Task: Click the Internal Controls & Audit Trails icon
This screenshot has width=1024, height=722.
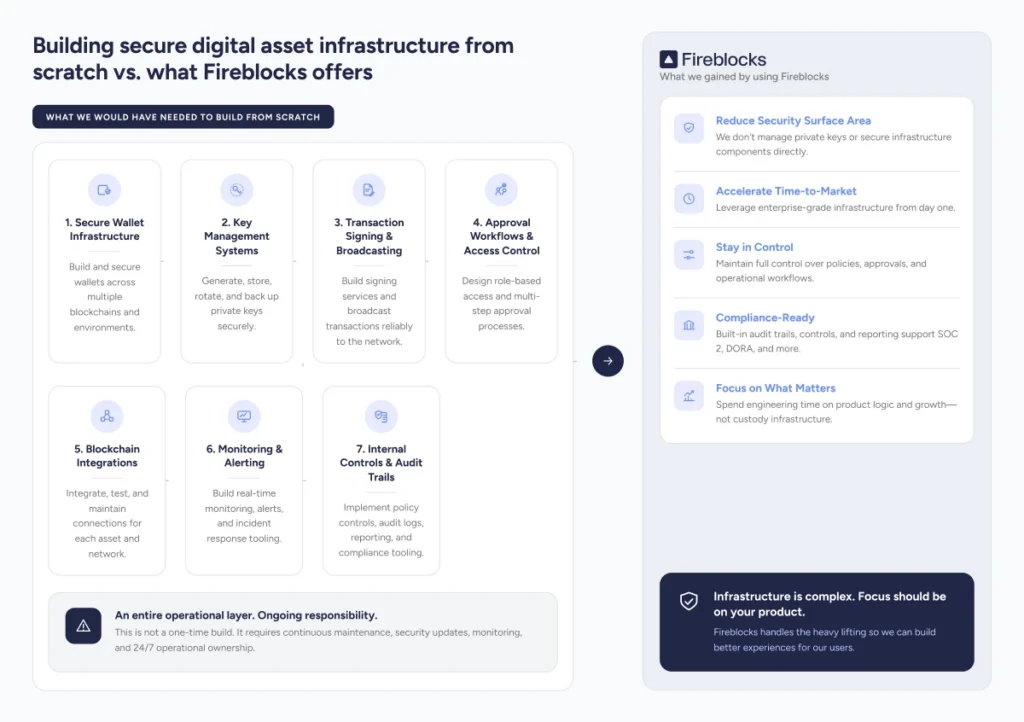Action: click(381, 416)
